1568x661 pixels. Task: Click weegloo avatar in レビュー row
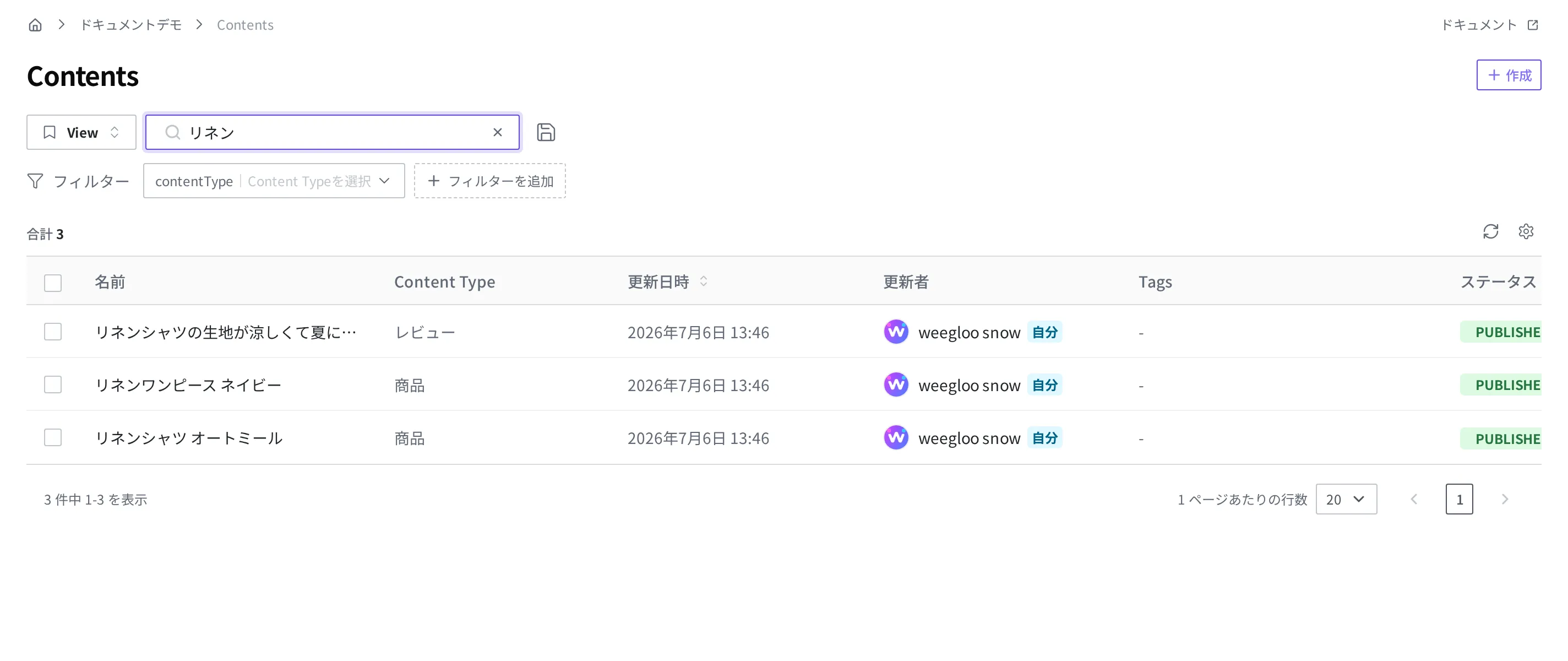click(896, 332)
